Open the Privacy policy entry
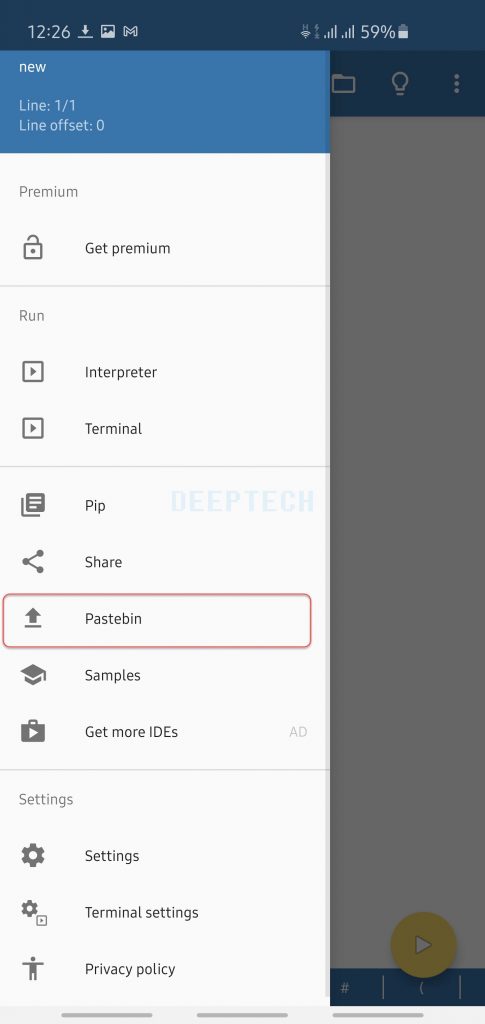 164,969
